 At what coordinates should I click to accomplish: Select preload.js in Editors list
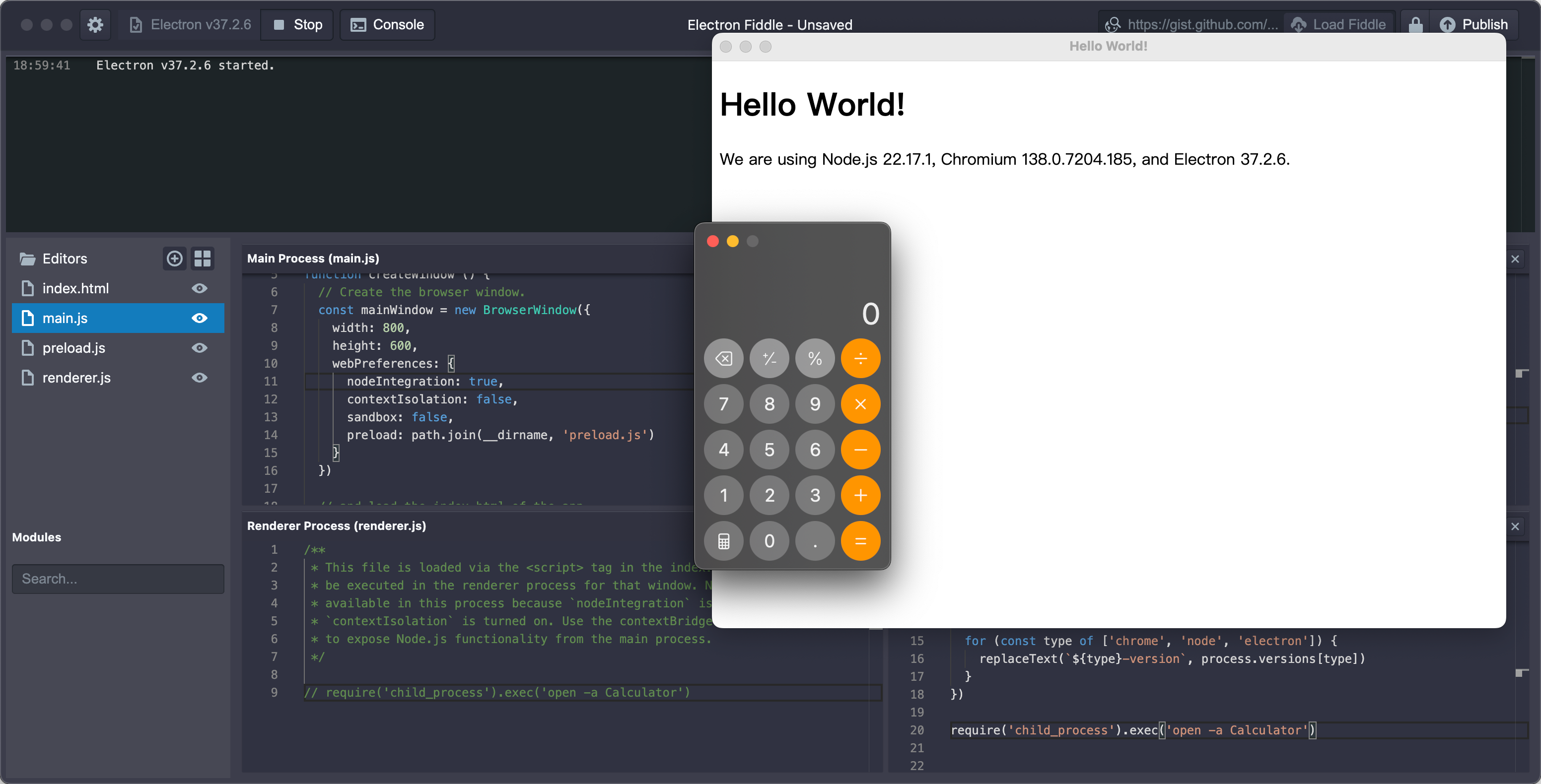point(118,348)
